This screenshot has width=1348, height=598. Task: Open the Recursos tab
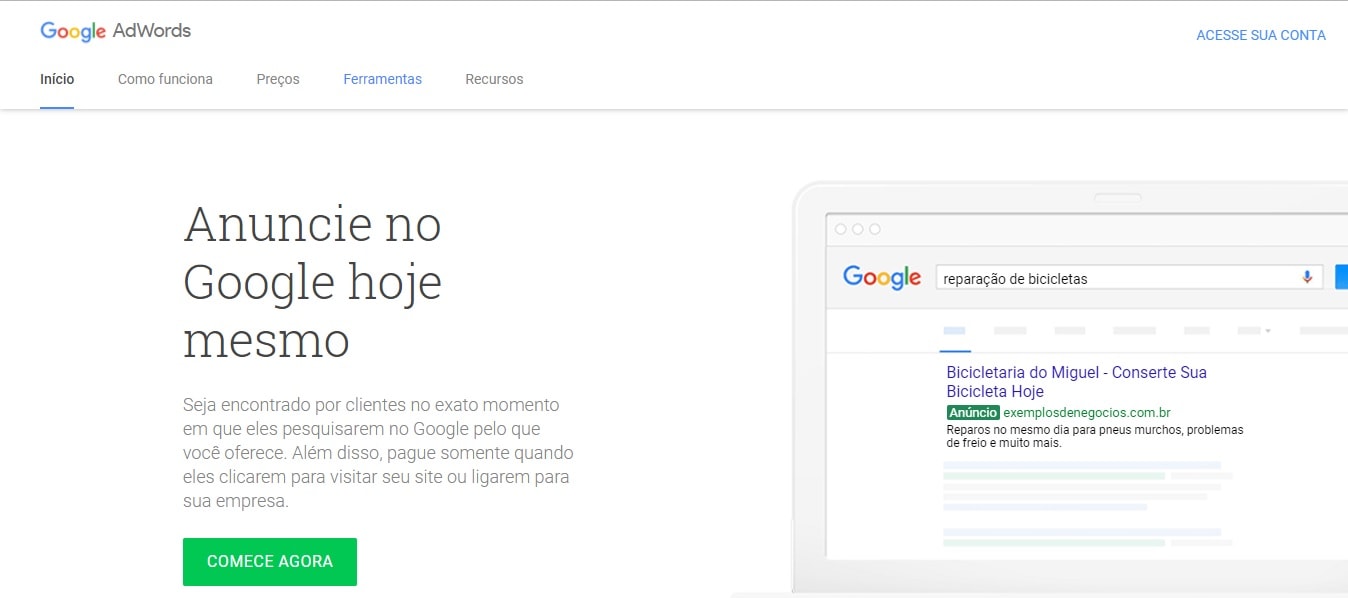click(x=494, y=79)
